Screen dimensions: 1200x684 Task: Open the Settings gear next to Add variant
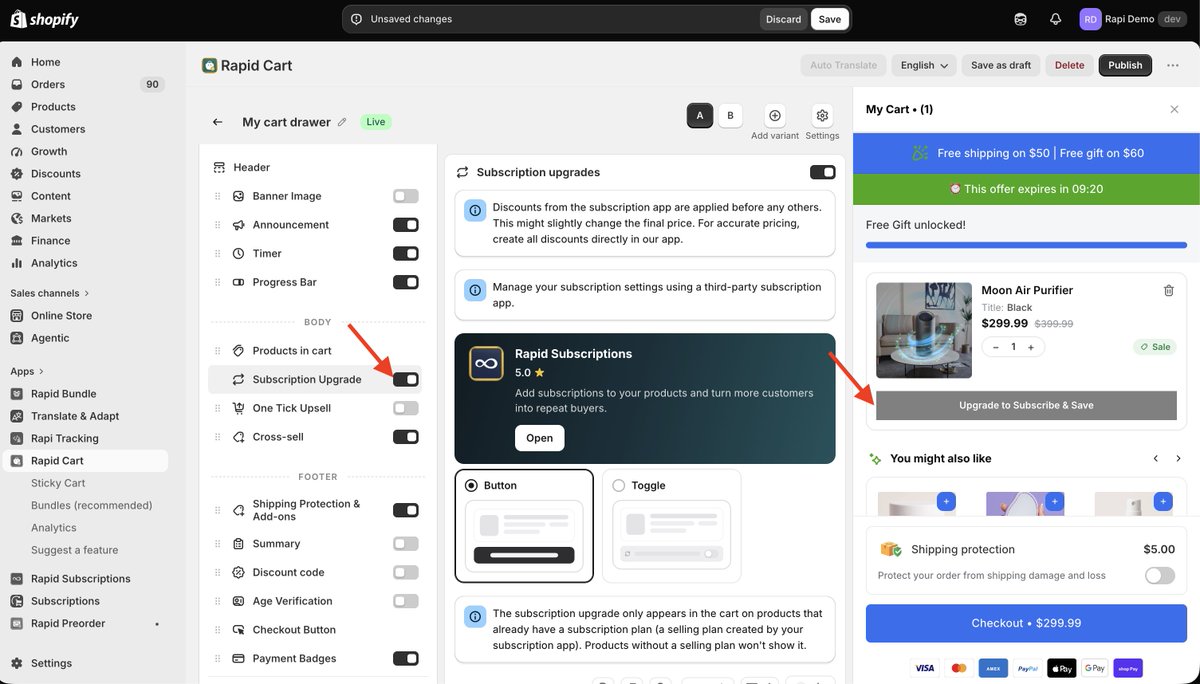822,116
